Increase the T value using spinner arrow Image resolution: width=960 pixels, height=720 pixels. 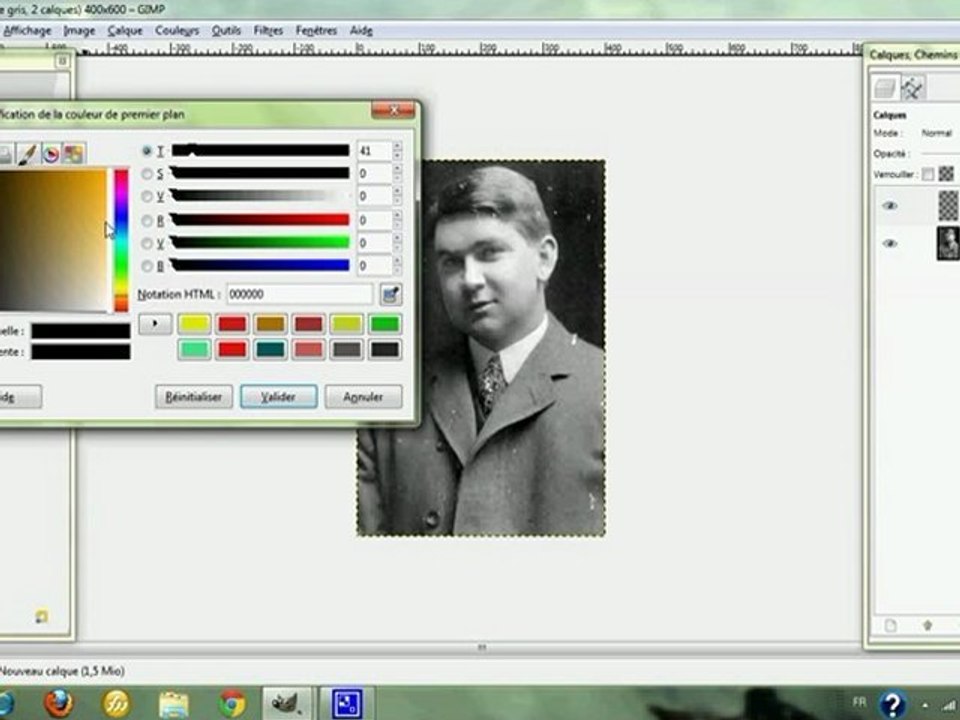point(397,146)
